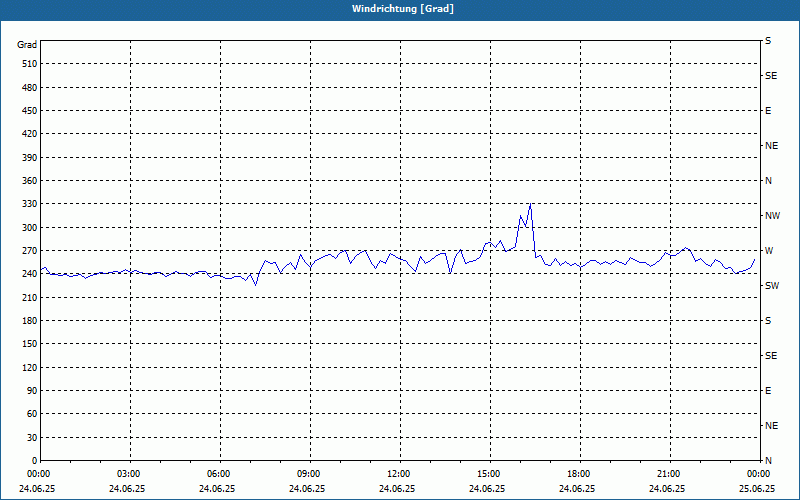The image size is (800, 500).
Task: Click the NW compass label on the right axis
Action: 772,216
